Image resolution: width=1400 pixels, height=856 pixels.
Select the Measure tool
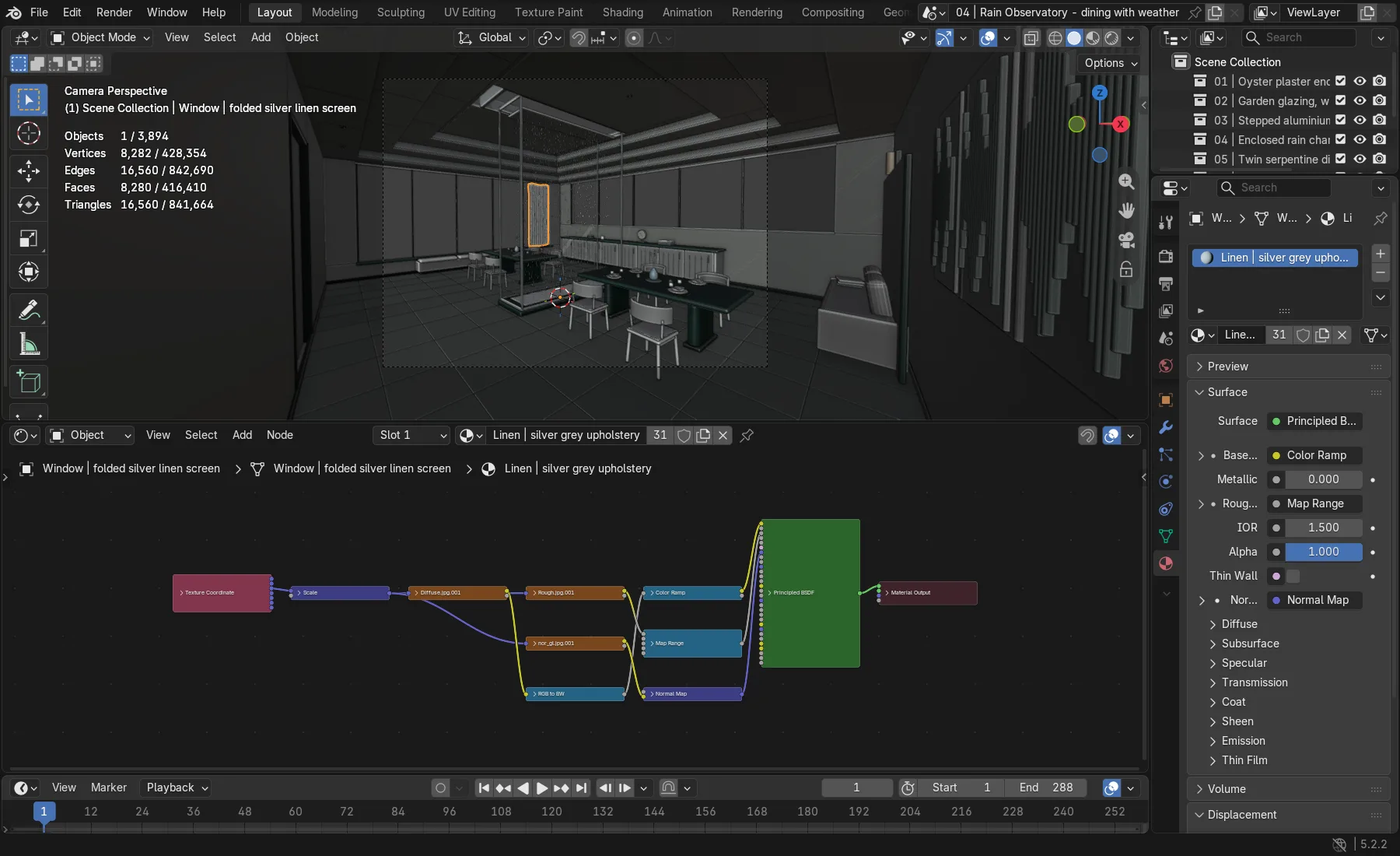[x=29, y=344]
